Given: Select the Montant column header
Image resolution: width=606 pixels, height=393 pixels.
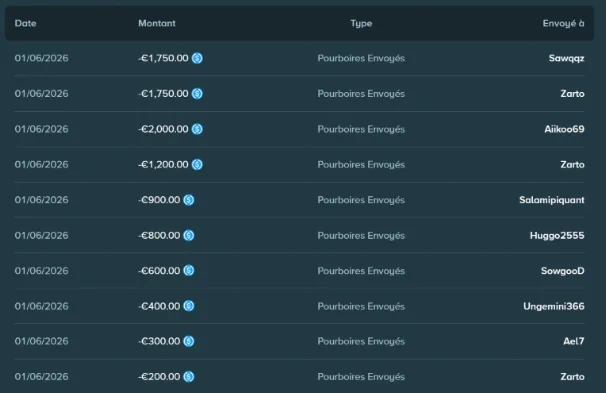Looking at the screenshot, I should point(157,23).
